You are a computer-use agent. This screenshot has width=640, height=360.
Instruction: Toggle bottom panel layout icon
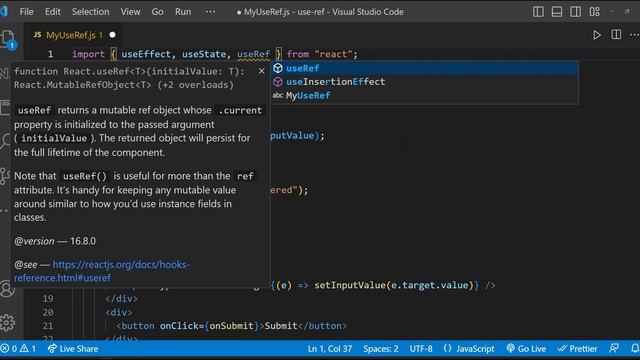tap(557, 12)
